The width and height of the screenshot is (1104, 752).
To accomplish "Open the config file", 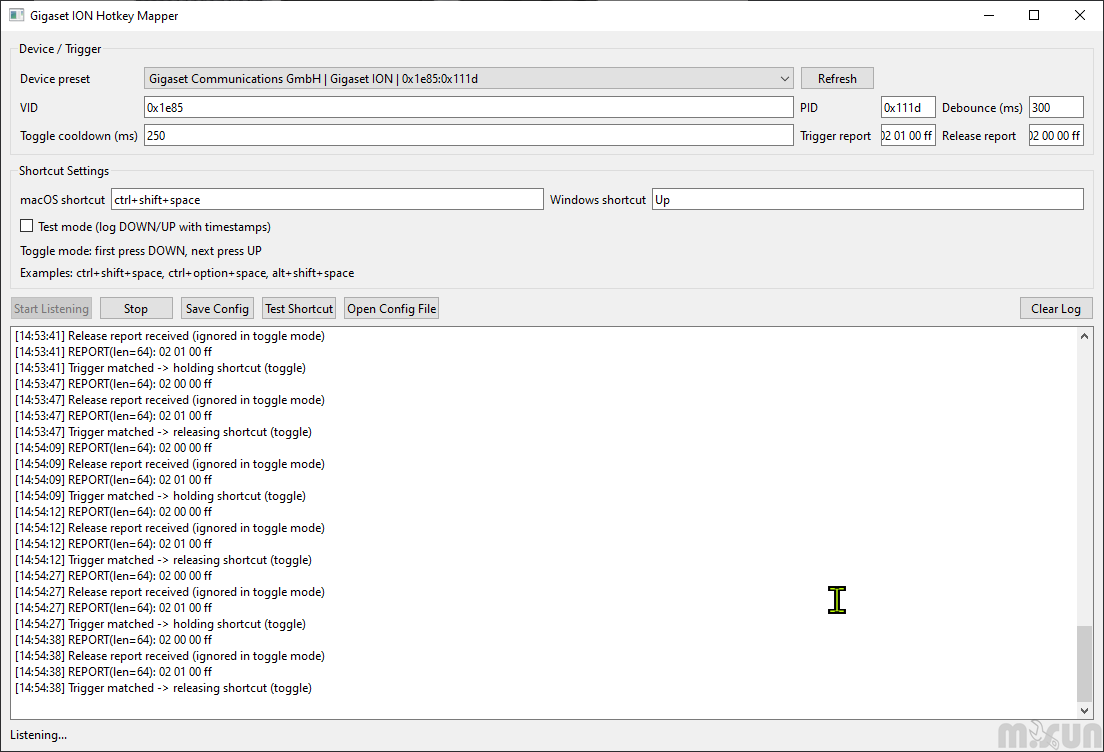I will tap(391, 309).
